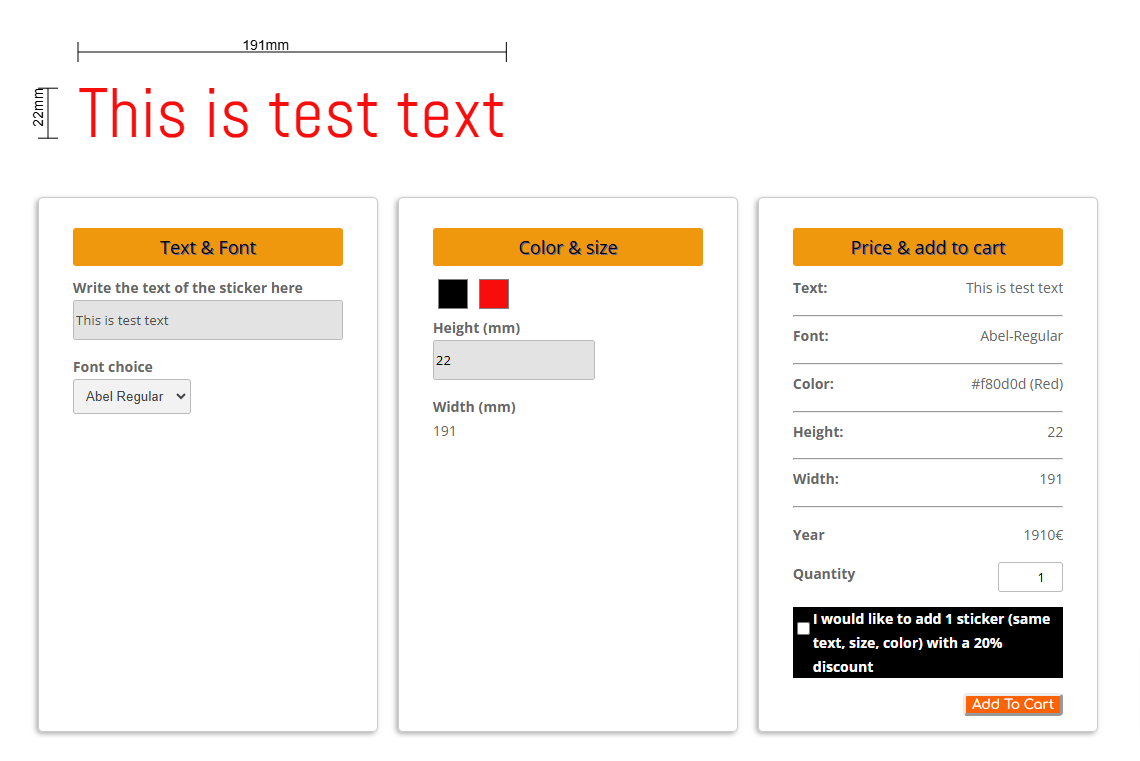Click the red preview text

292,114
